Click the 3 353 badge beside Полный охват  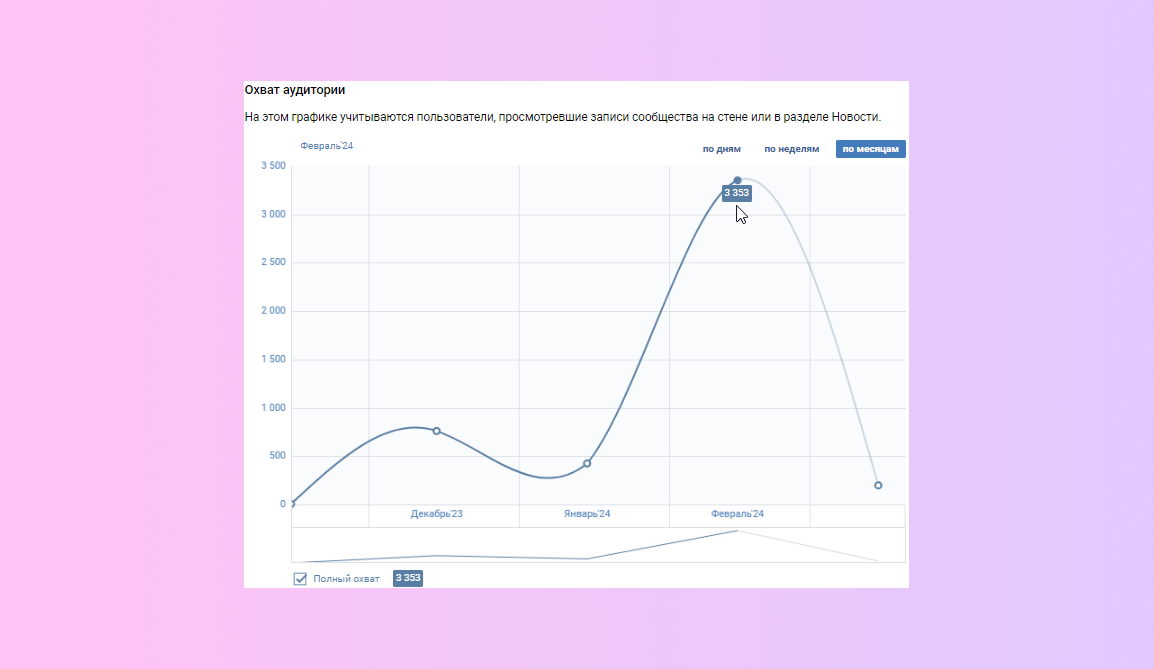tap(408, 578)
